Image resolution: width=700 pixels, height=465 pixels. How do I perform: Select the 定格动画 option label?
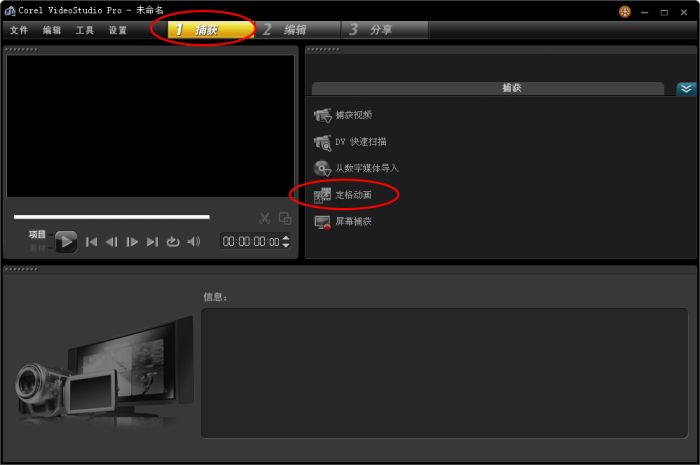point(354,195)
